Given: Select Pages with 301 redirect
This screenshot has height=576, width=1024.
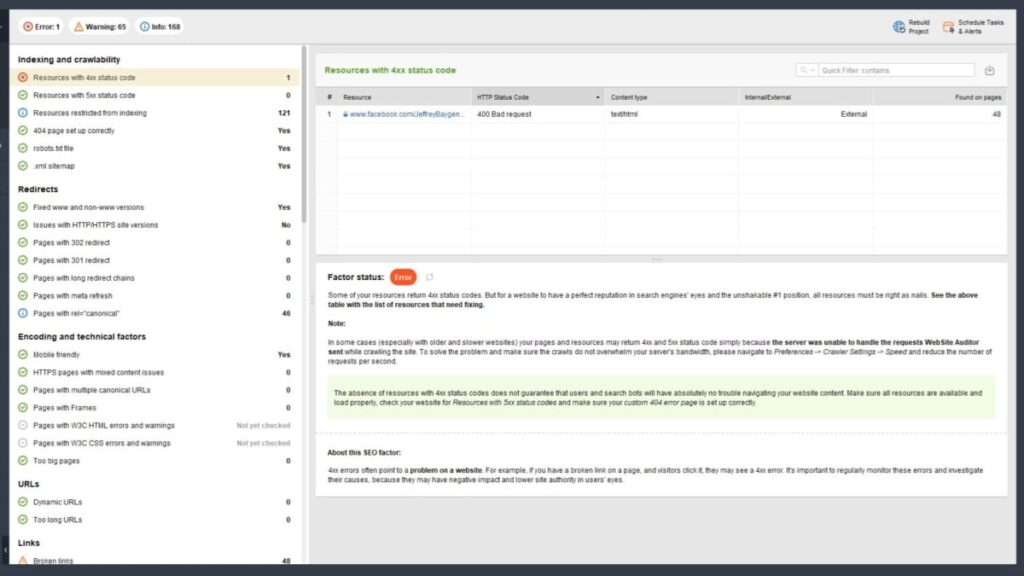Looking at the screenshot, I should [155, 260].
